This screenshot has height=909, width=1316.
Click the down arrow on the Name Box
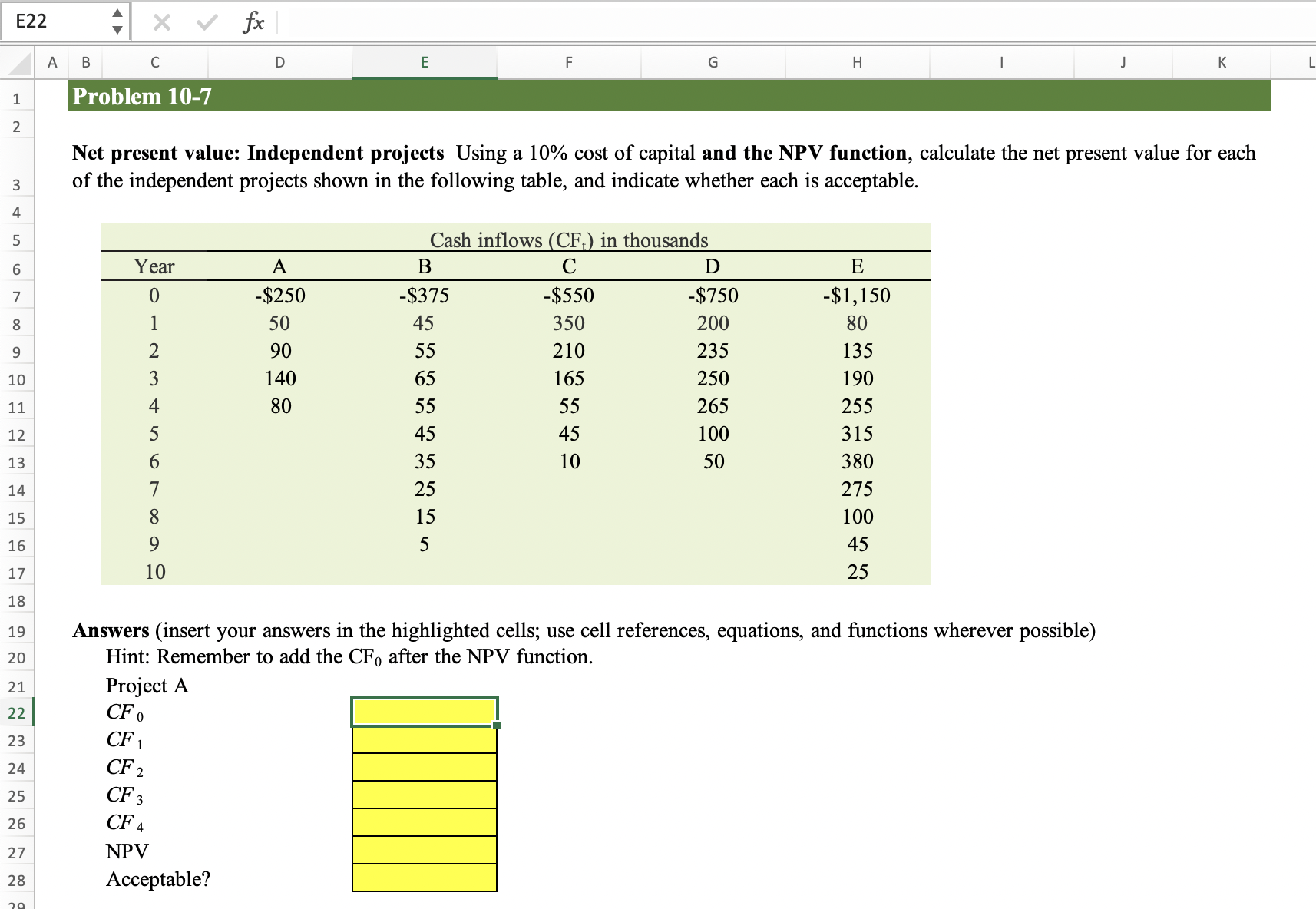point(118,29)
